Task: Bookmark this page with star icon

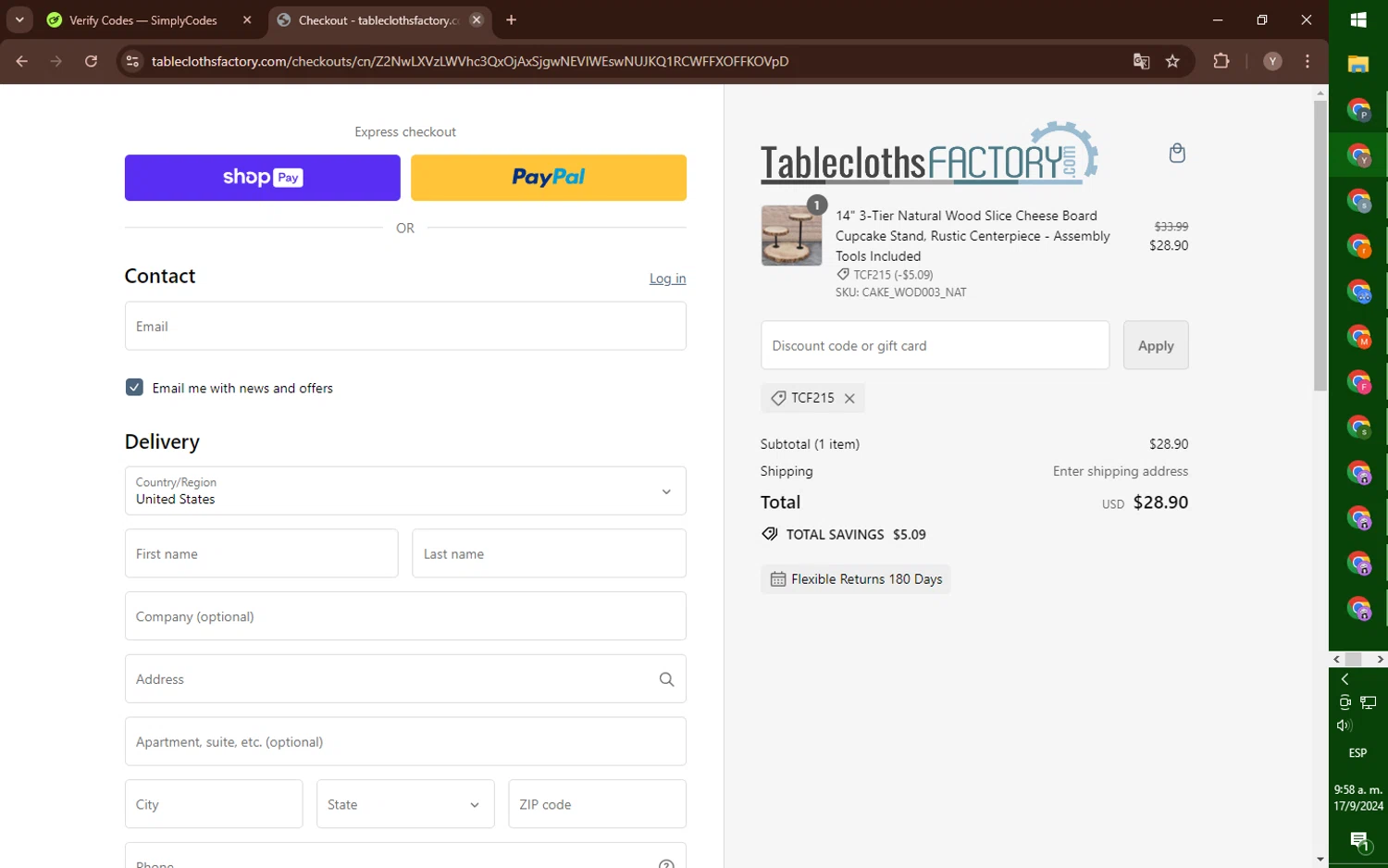Action: (1172, 61)
